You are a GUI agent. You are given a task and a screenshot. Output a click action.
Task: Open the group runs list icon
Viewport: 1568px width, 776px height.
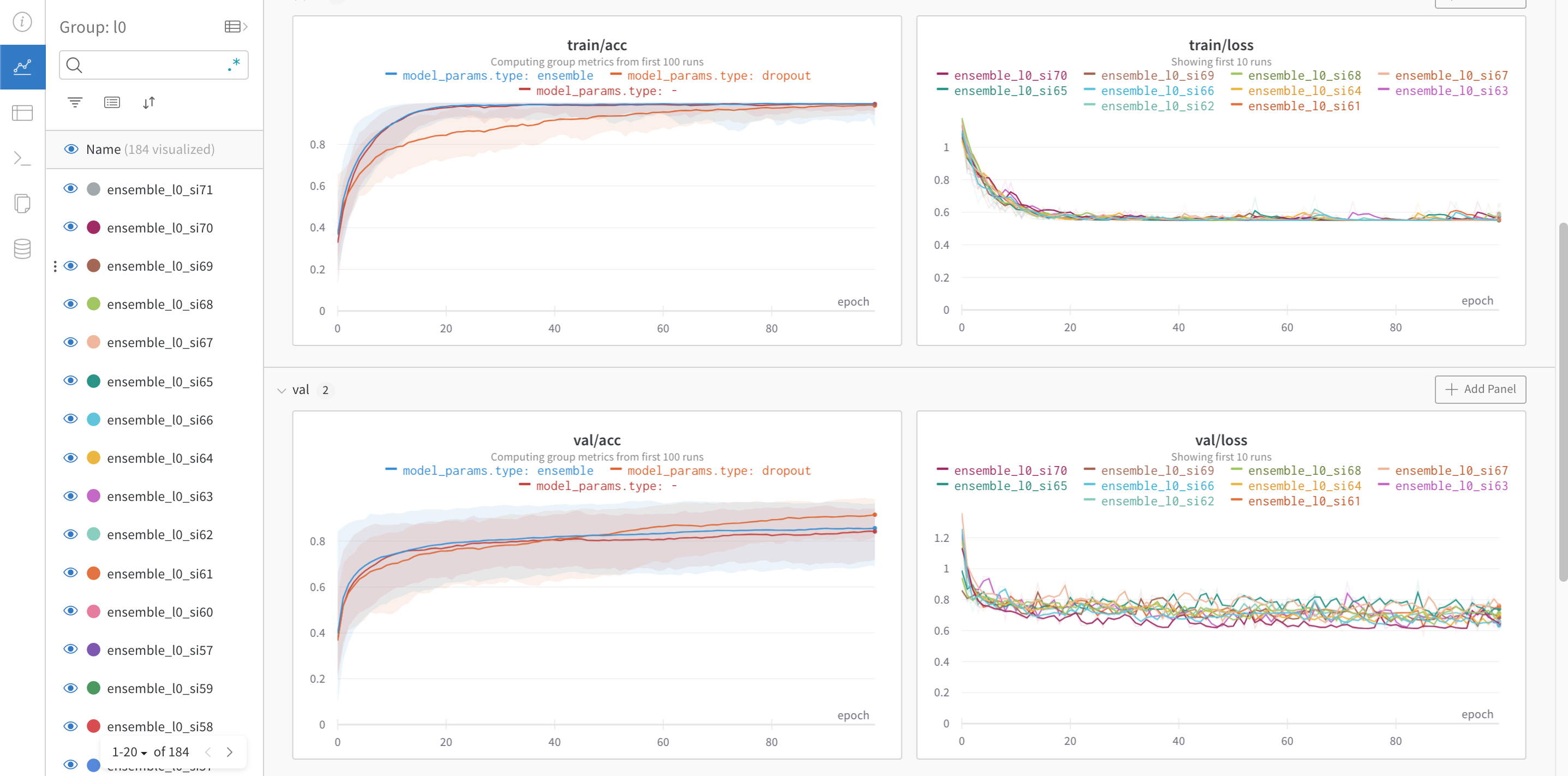pos(112,102)
